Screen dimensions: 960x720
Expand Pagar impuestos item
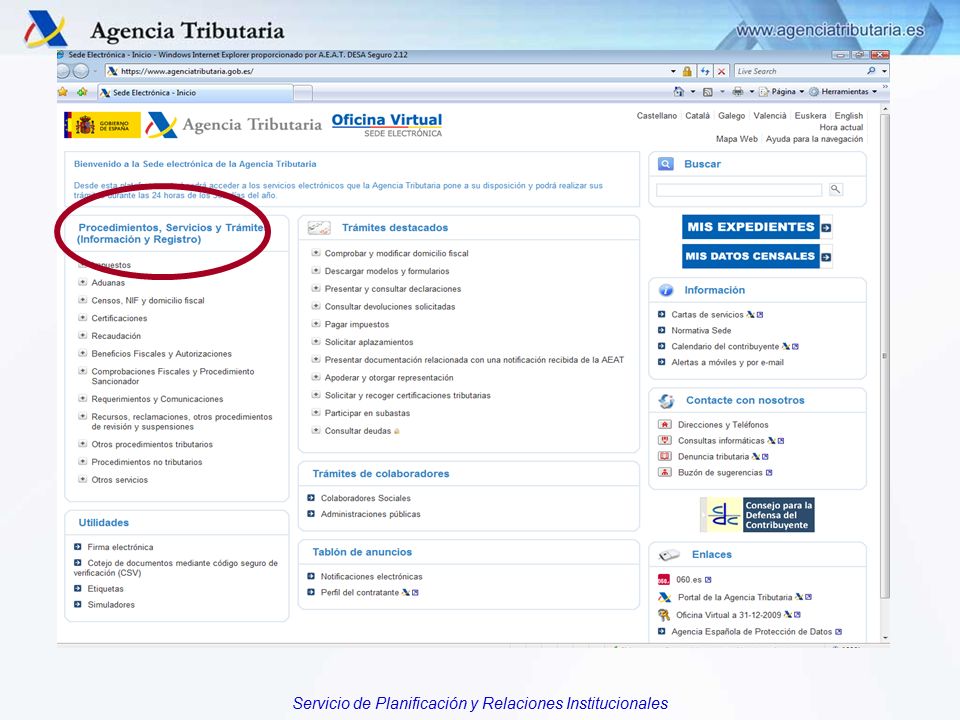point(316,324)
